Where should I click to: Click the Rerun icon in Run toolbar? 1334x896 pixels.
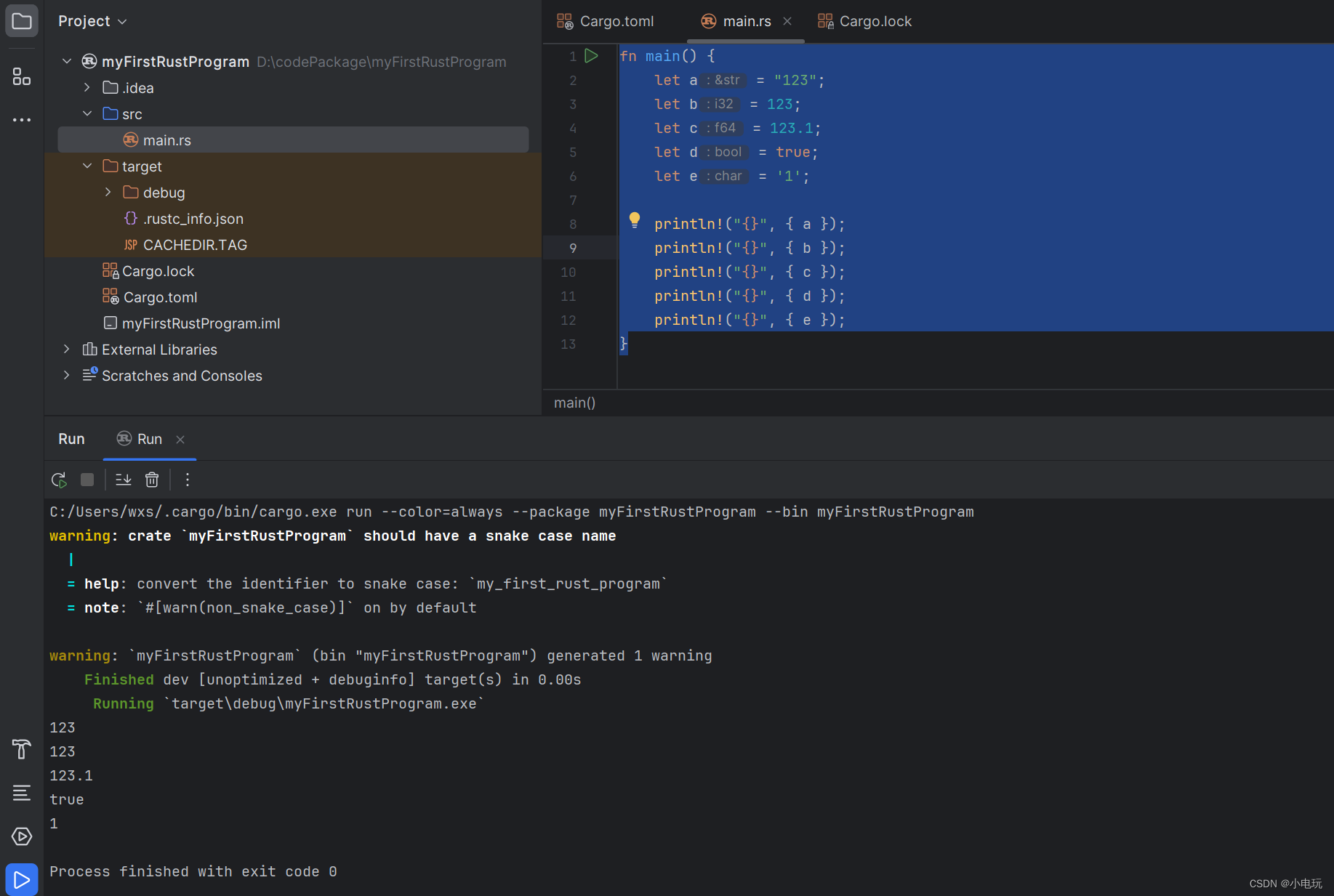click(59, 480)
